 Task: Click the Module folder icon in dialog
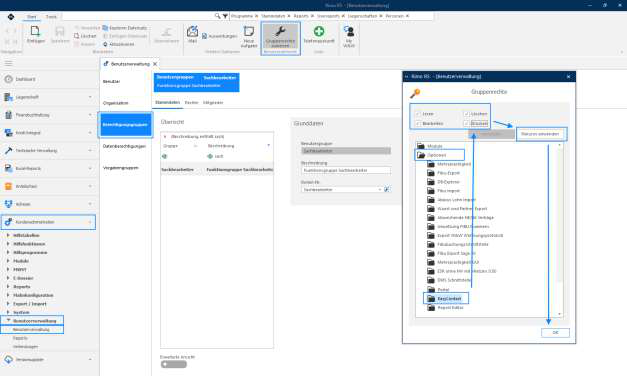pos(421,146)
